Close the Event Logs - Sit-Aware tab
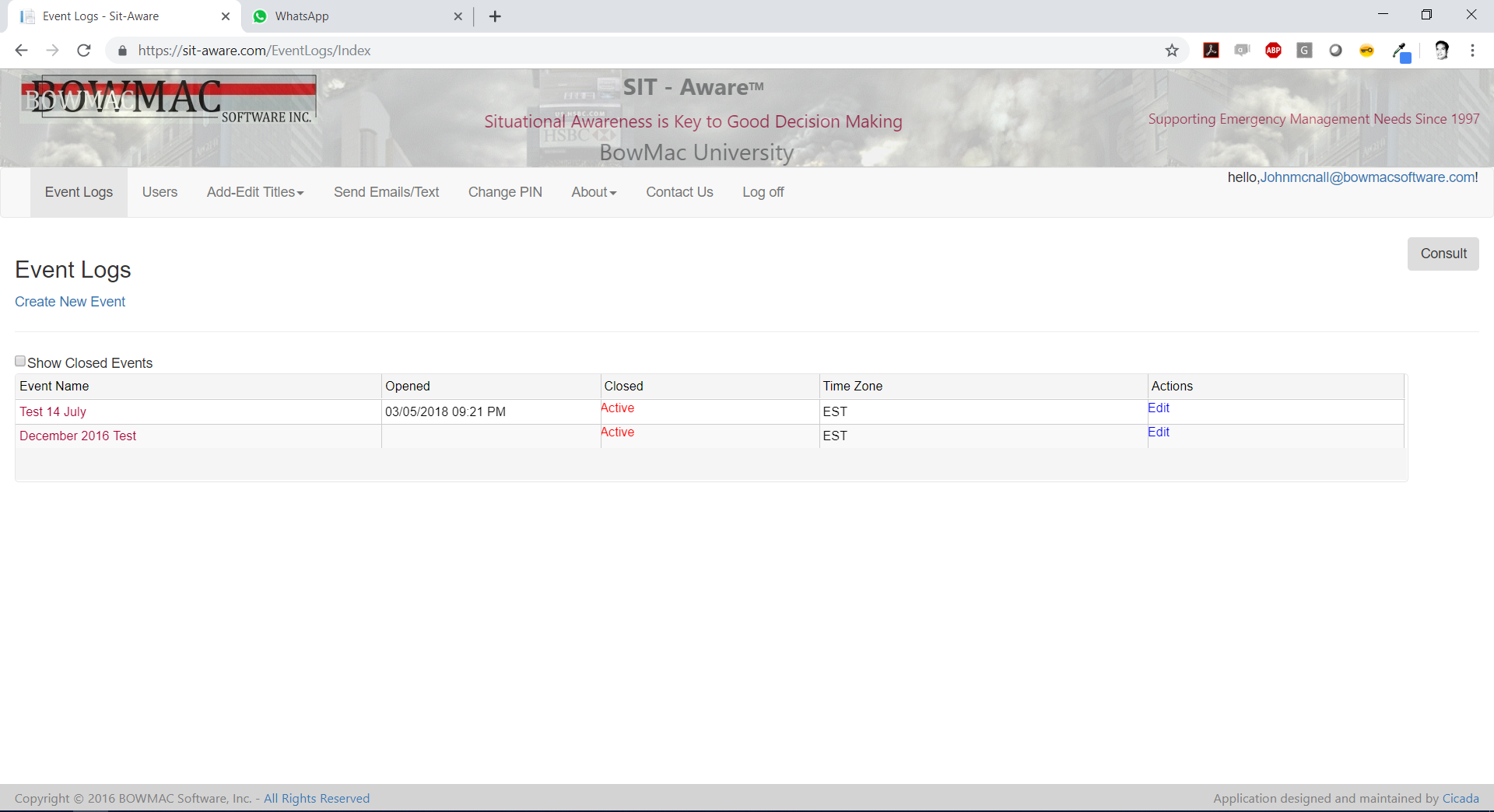This screenshot has height=812, width=1494. [226, 16]
